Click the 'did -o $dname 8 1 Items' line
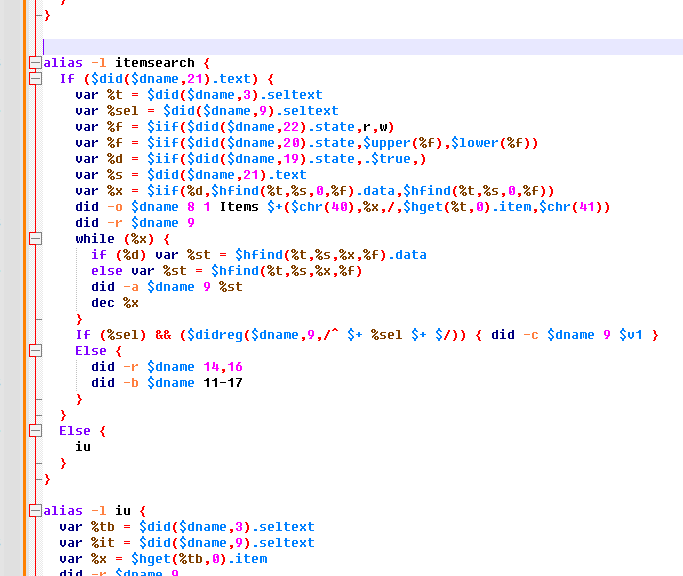The image size is (683, 576). pos(342,207)
